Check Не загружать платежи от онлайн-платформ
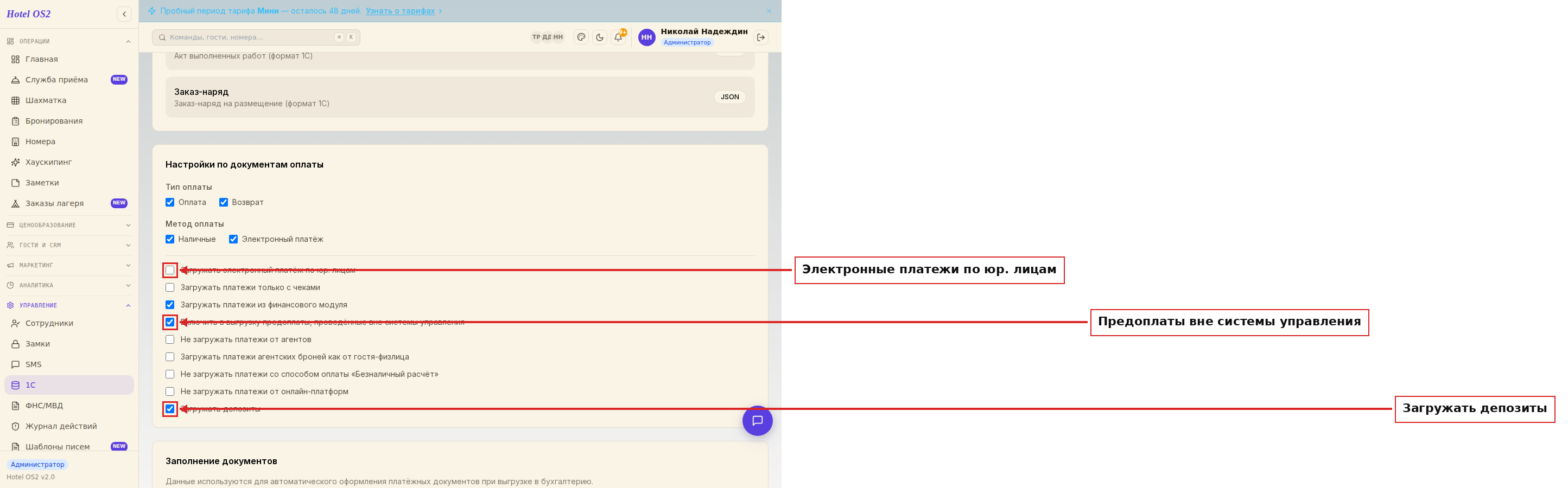This screenshot has width=1568, height=488. (170, 391)
